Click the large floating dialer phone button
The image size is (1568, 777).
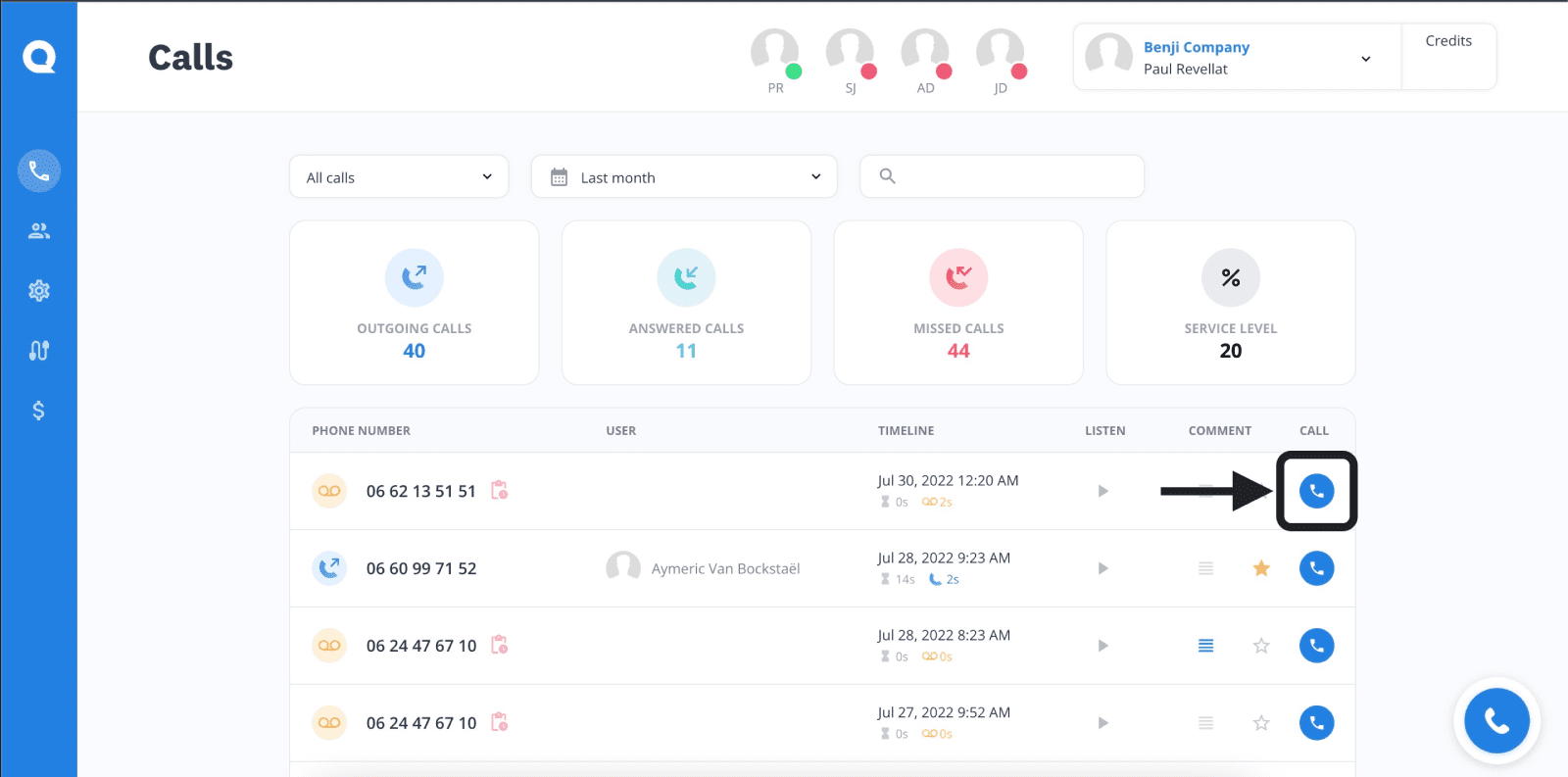(x=1496, y=721)
